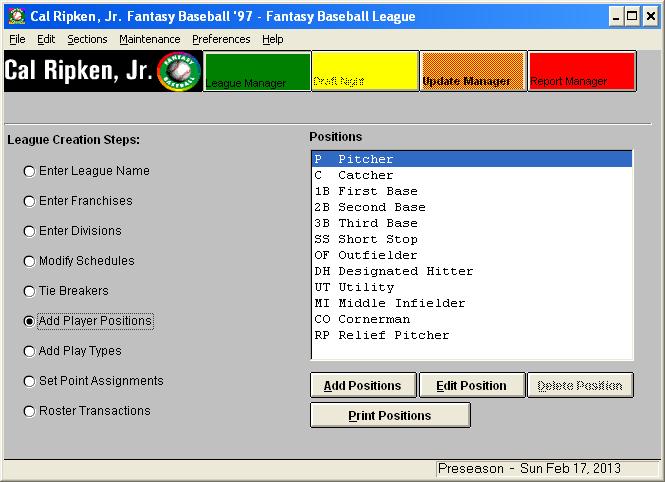The height and width of the screenshot is (482, 665).
Task: Open the Update Manager section
Action: tap(473, 71)
